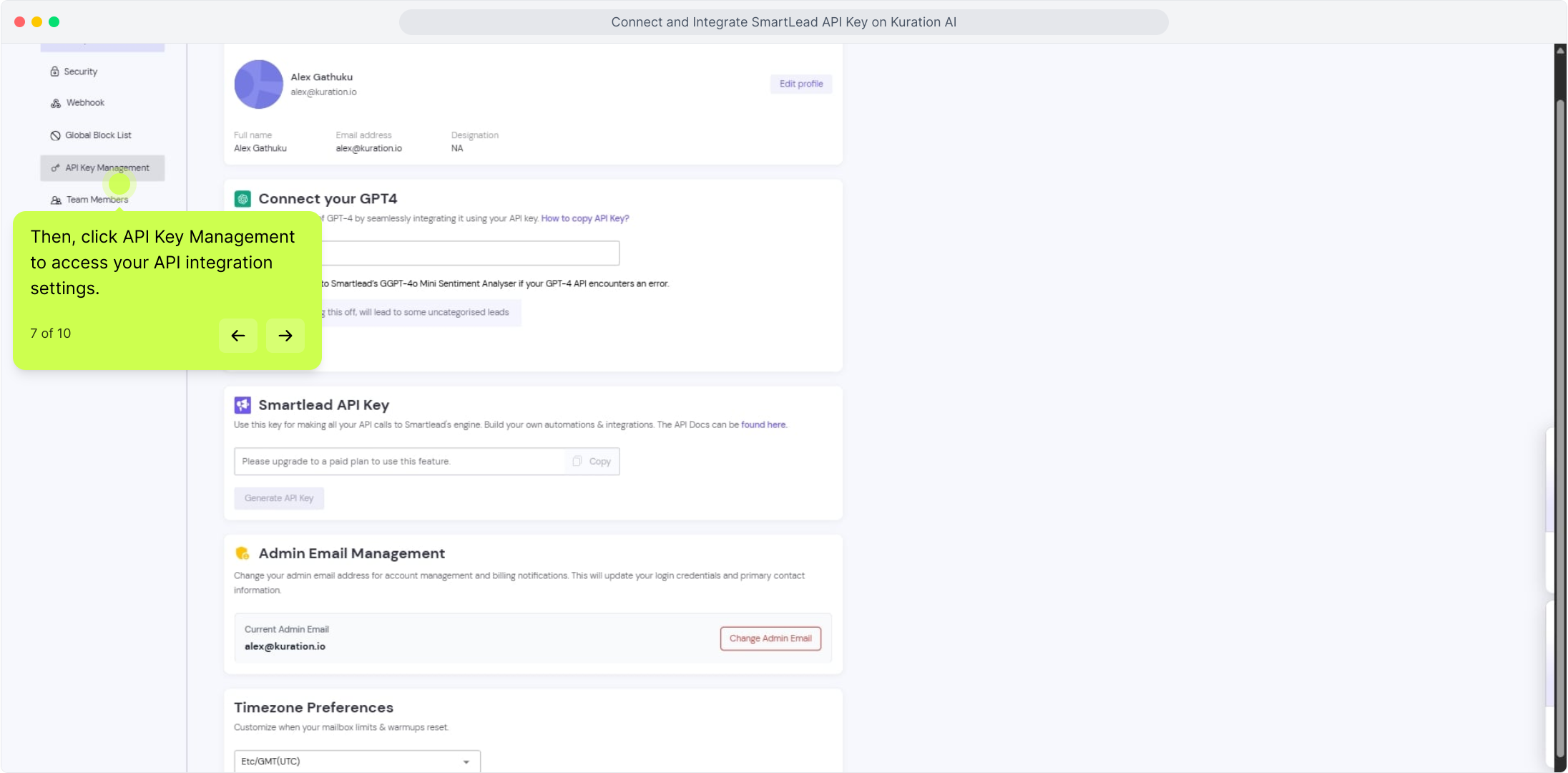Click API Key Management in the sidebar

tap(102, 168)
